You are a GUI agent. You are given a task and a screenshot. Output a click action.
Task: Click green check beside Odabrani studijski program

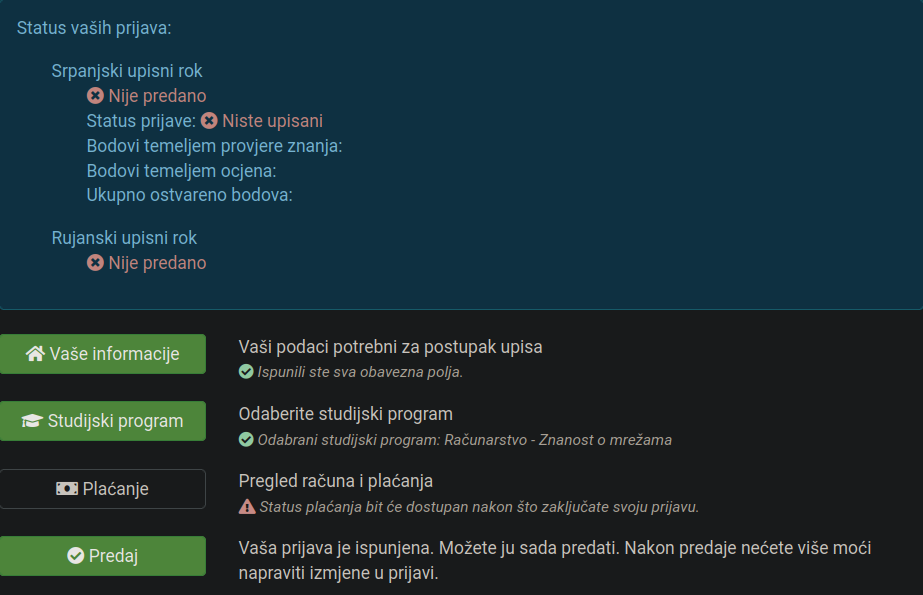[x=246, y=440]
